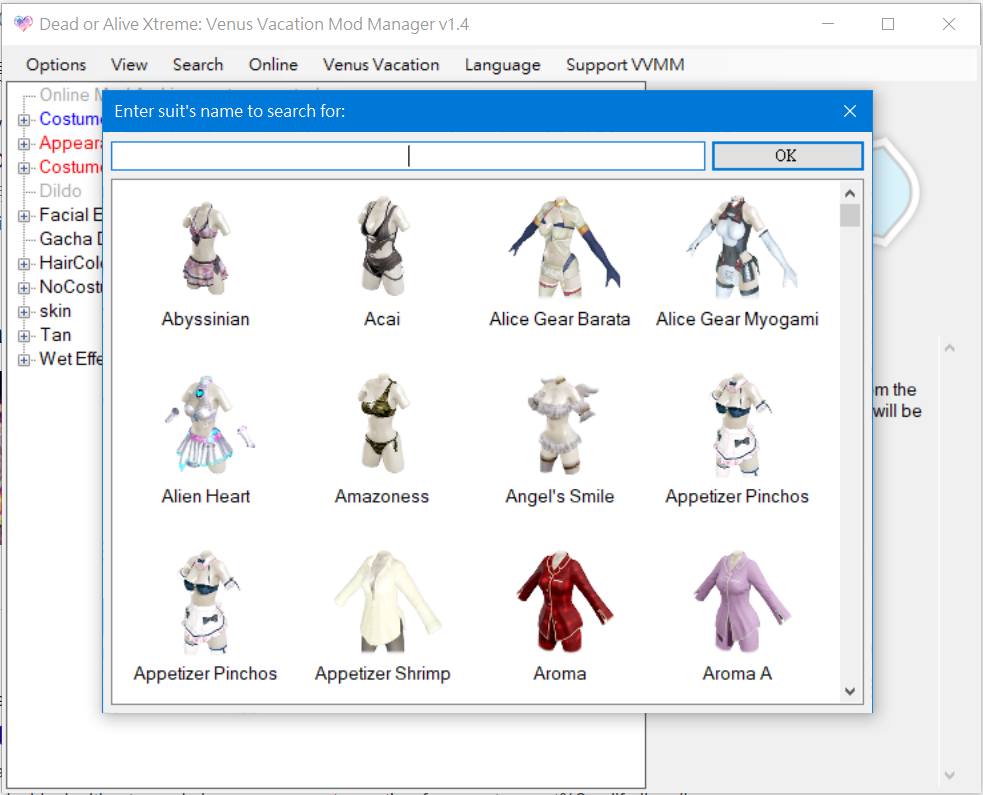Viewport: 983px width, 795px height.
Task: Open the Venus Vacation menu
Action: tap(381, 65)
